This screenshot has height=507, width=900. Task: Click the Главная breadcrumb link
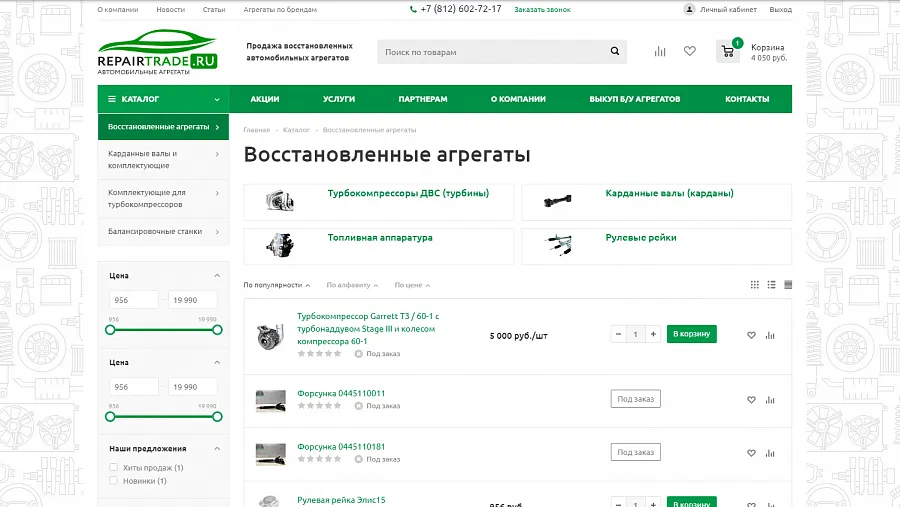[x=257, y=130]
